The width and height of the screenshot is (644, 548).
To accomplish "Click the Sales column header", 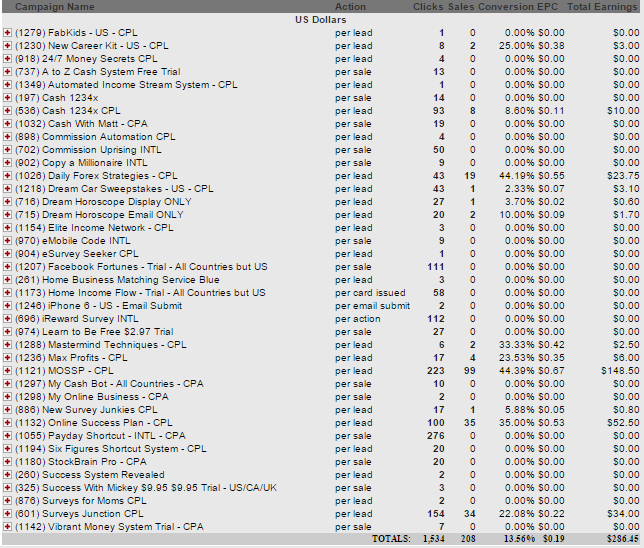I will 461,7.
